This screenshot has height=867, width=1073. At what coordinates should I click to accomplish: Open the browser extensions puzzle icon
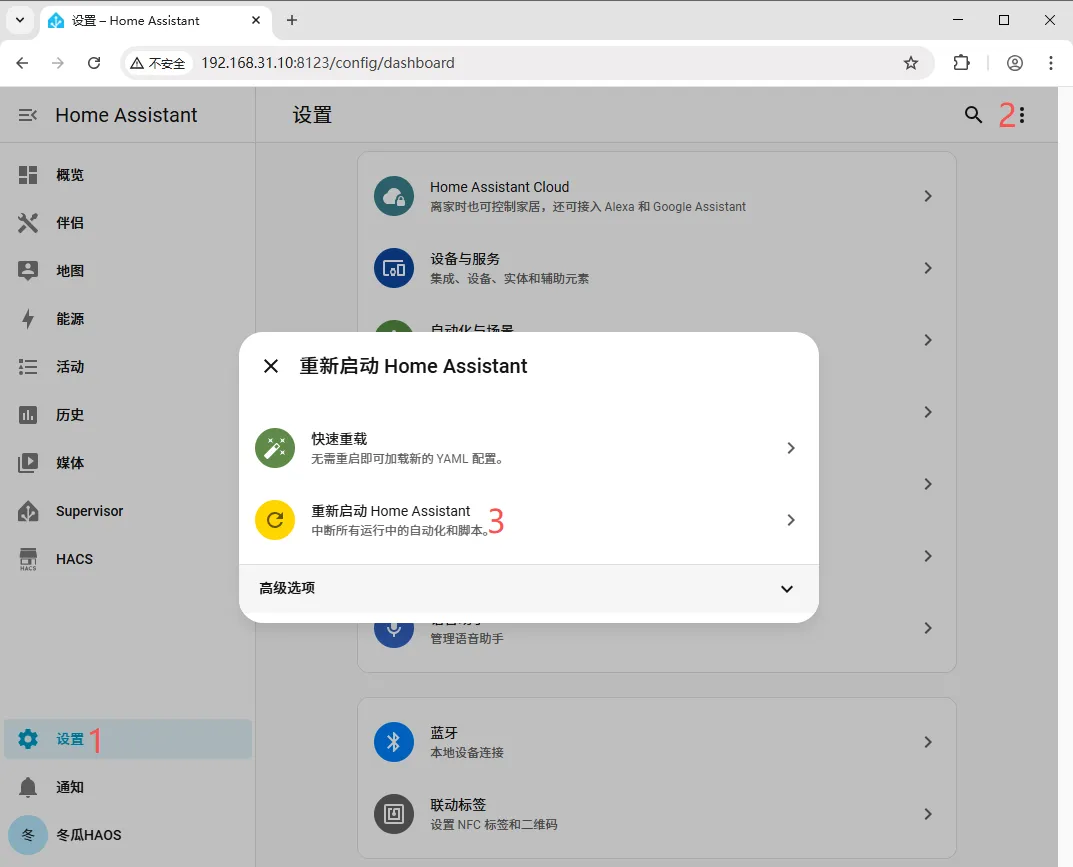click(961, 63)
